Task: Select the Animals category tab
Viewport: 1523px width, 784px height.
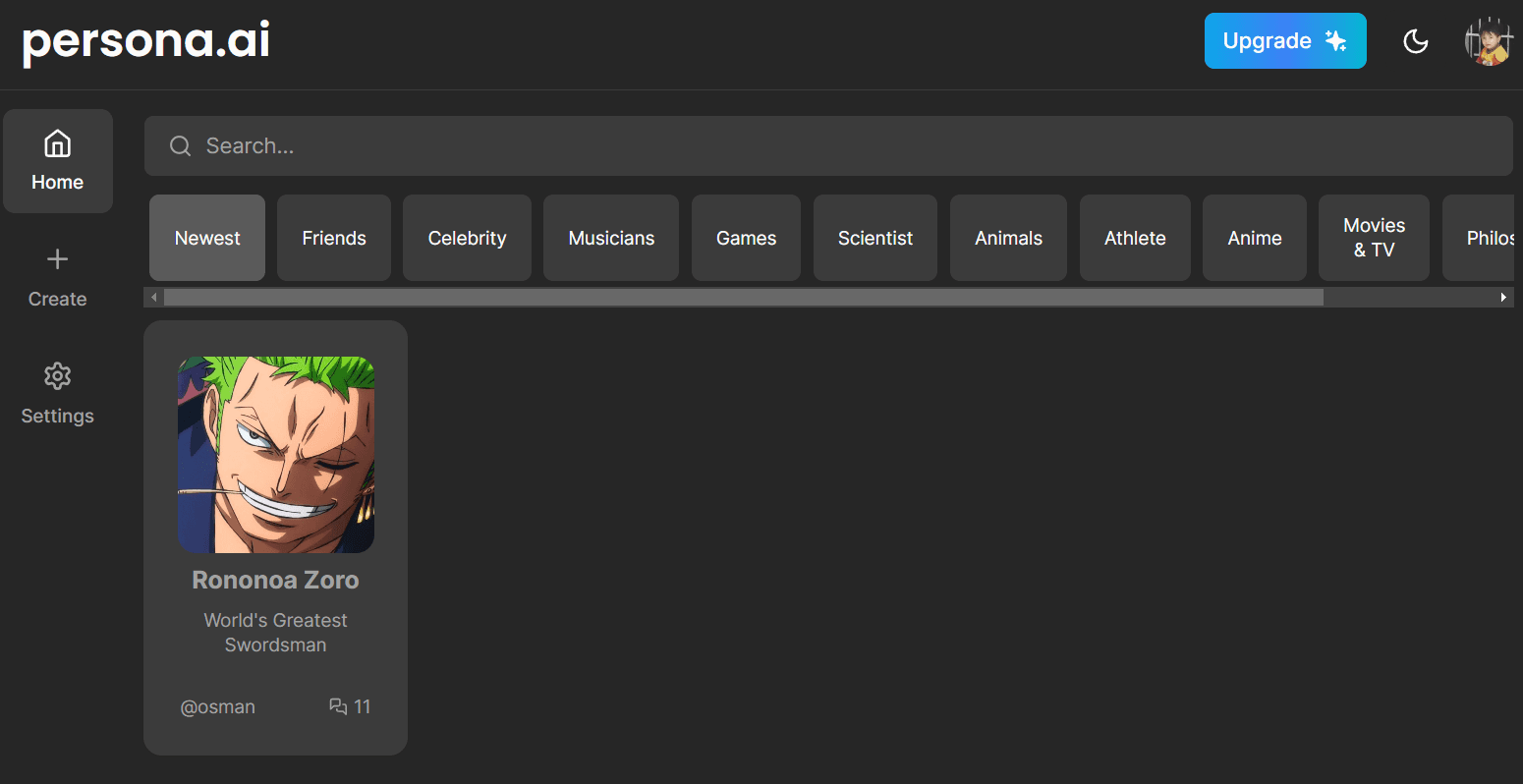Action: click(1008, 238)
